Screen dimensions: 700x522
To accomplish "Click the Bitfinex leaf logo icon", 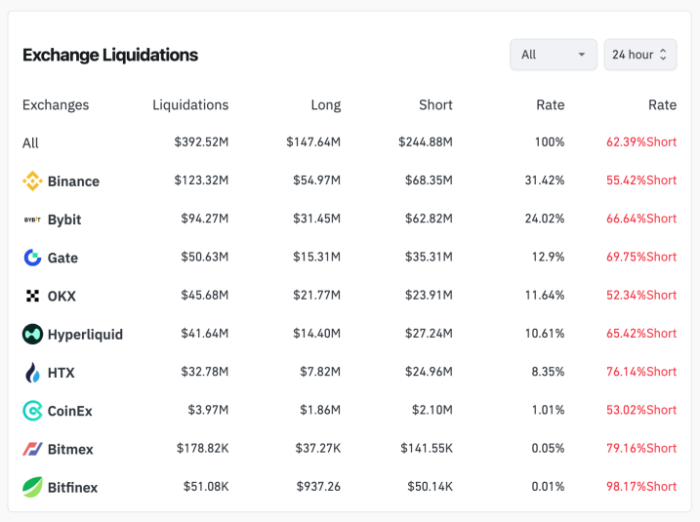I will click(32, 487).
